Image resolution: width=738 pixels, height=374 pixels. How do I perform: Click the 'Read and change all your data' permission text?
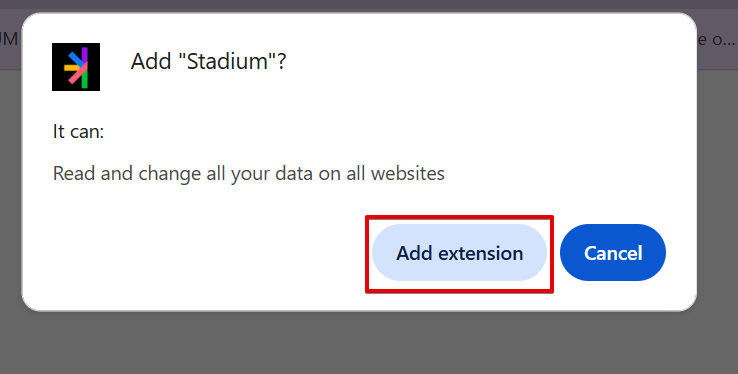point(249,174)
